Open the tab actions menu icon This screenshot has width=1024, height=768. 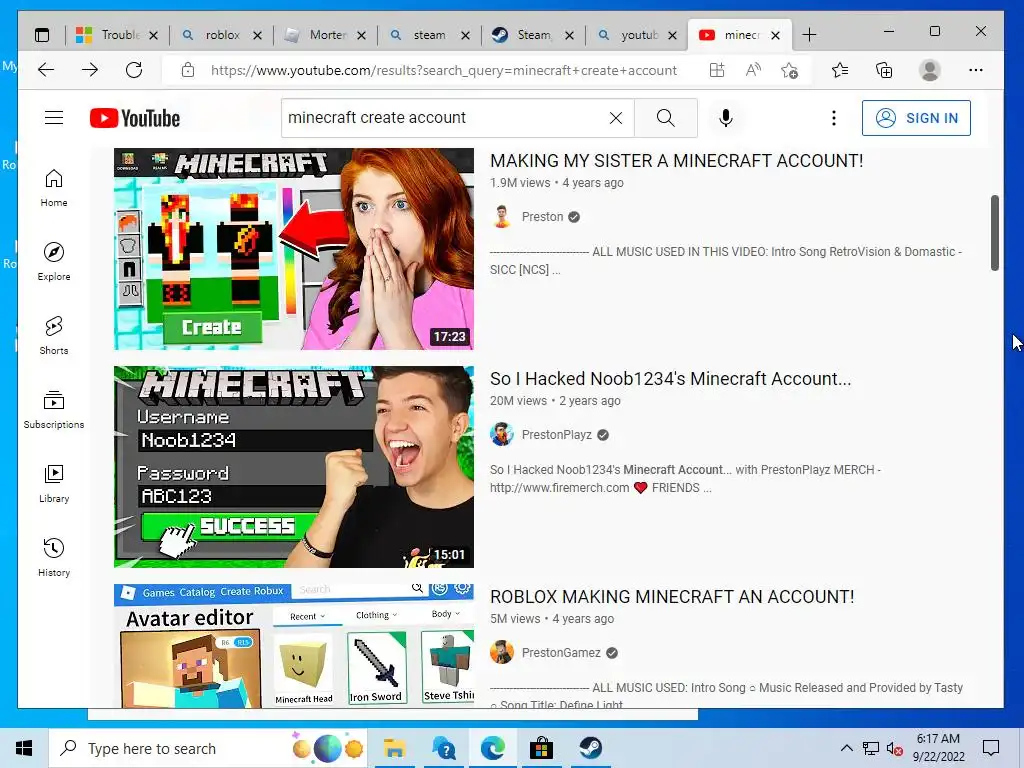42,35
